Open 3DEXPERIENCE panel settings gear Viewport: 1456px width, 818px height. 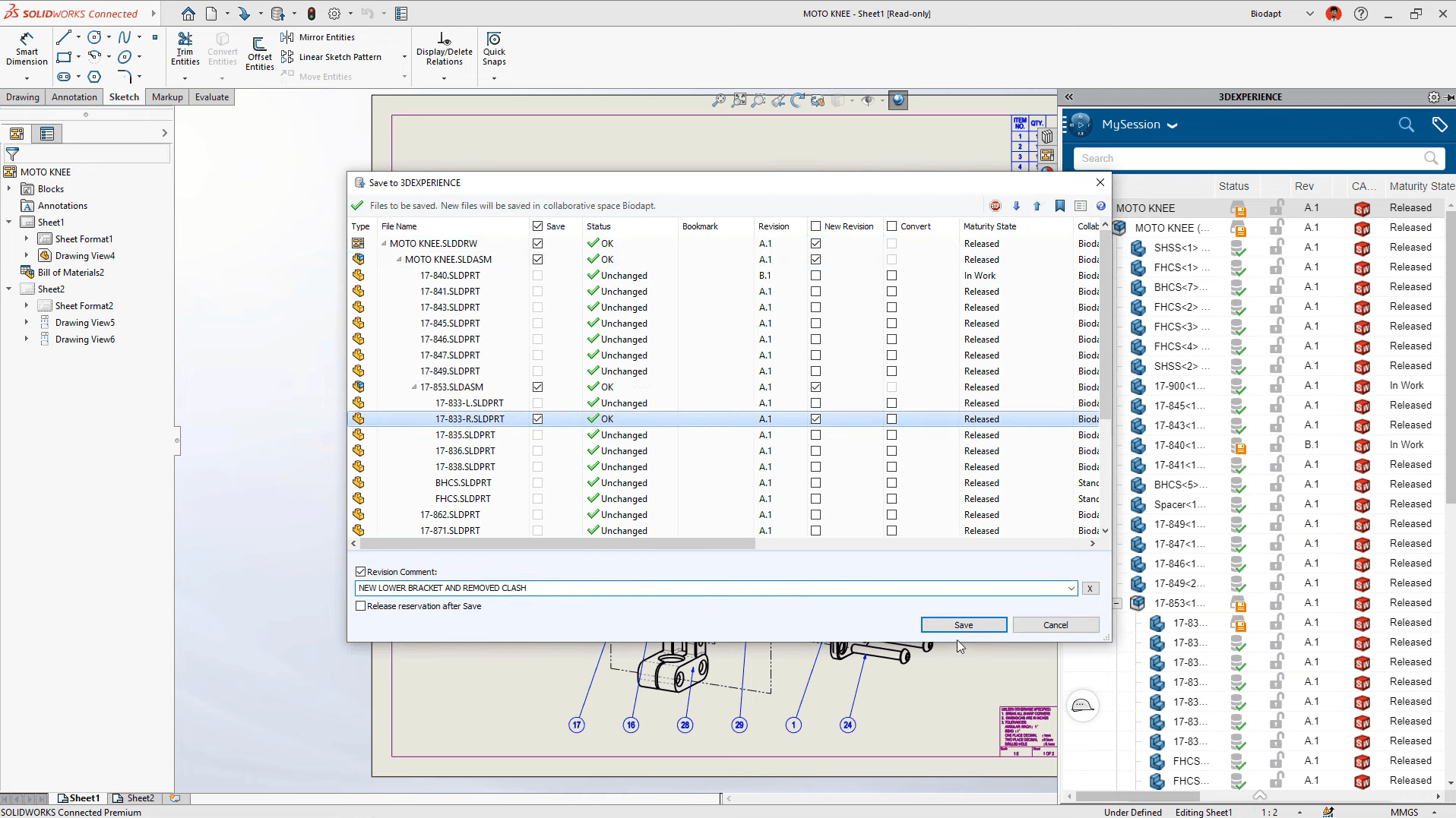tap(1433, 97)
